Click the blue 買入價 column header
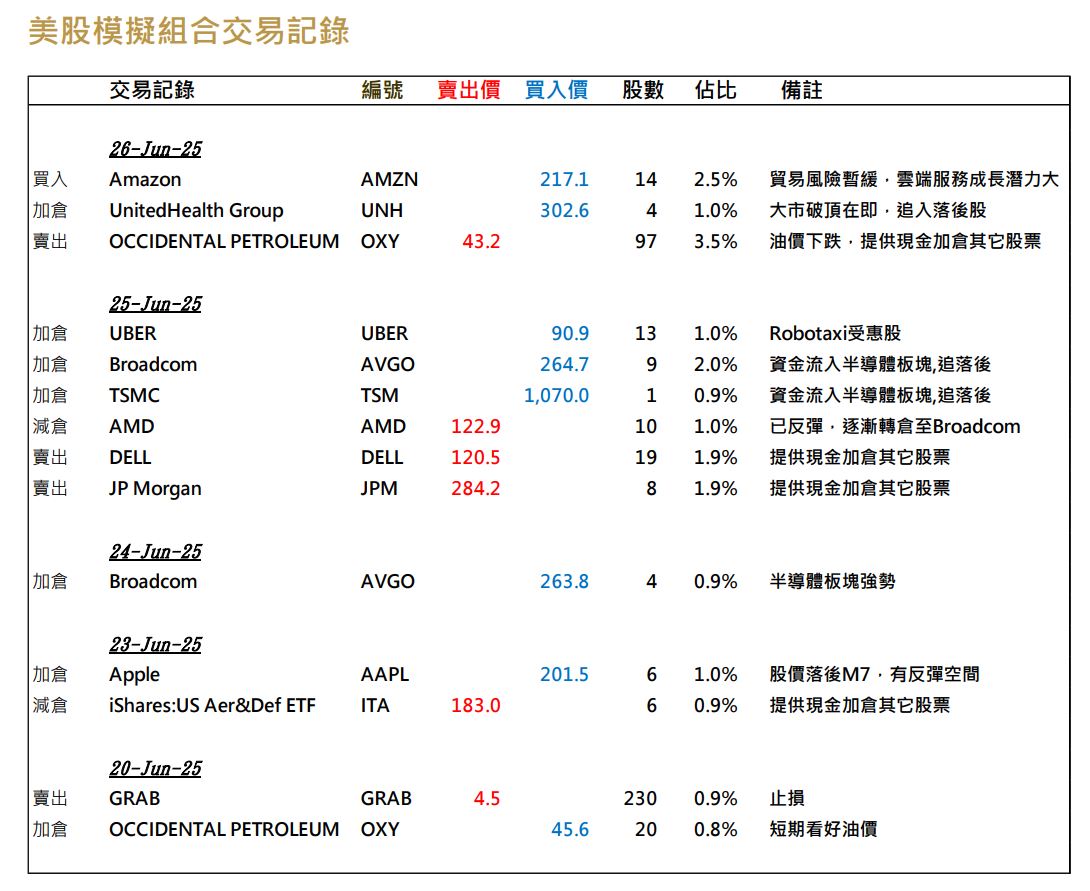The image size is (1090, 891). tap(556, 90)
